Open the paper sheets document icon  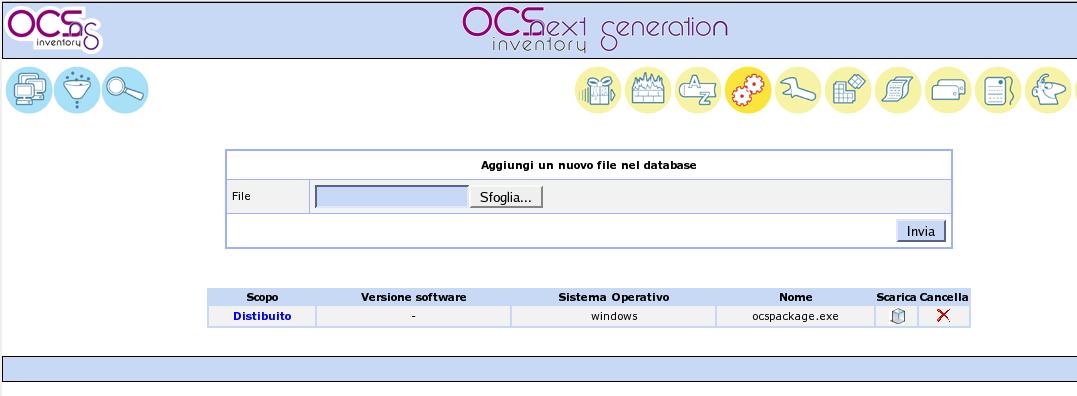click(898, 90)
